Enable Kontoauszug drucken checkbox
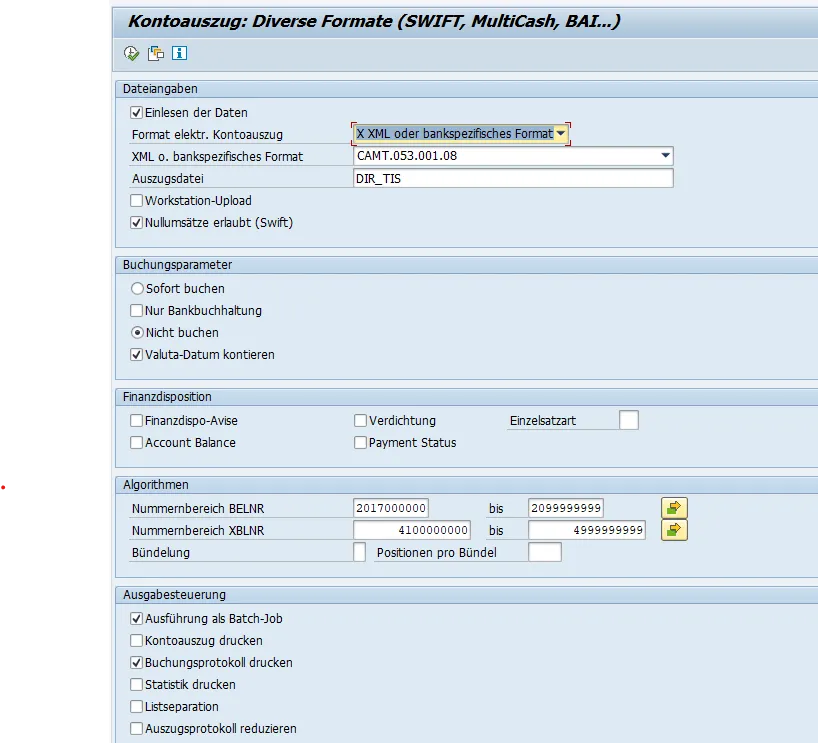The image size is (818, 743). tap(137, 641)
